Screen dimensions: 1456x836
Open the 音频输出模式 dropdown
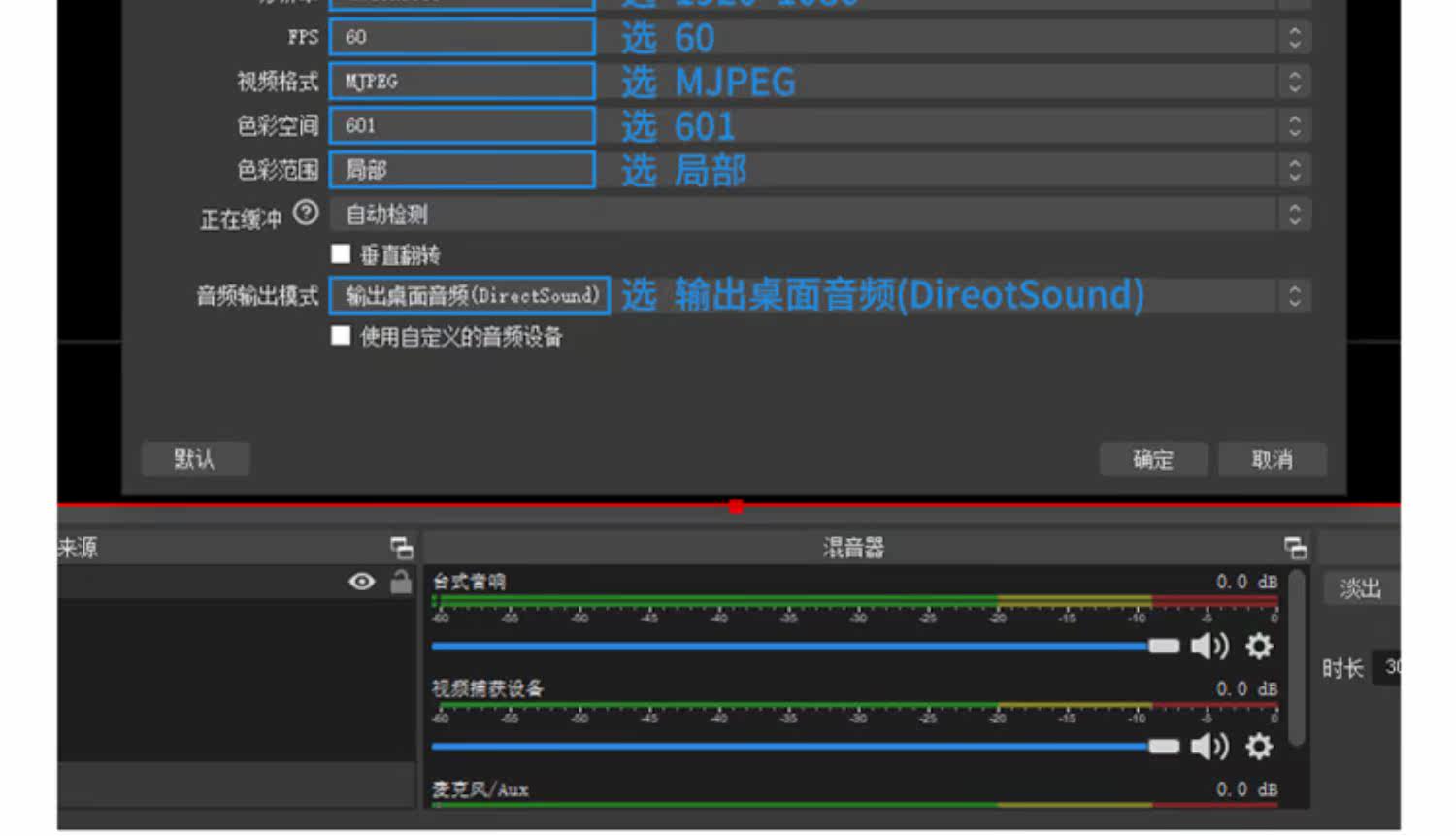click(x=820, y=295)
